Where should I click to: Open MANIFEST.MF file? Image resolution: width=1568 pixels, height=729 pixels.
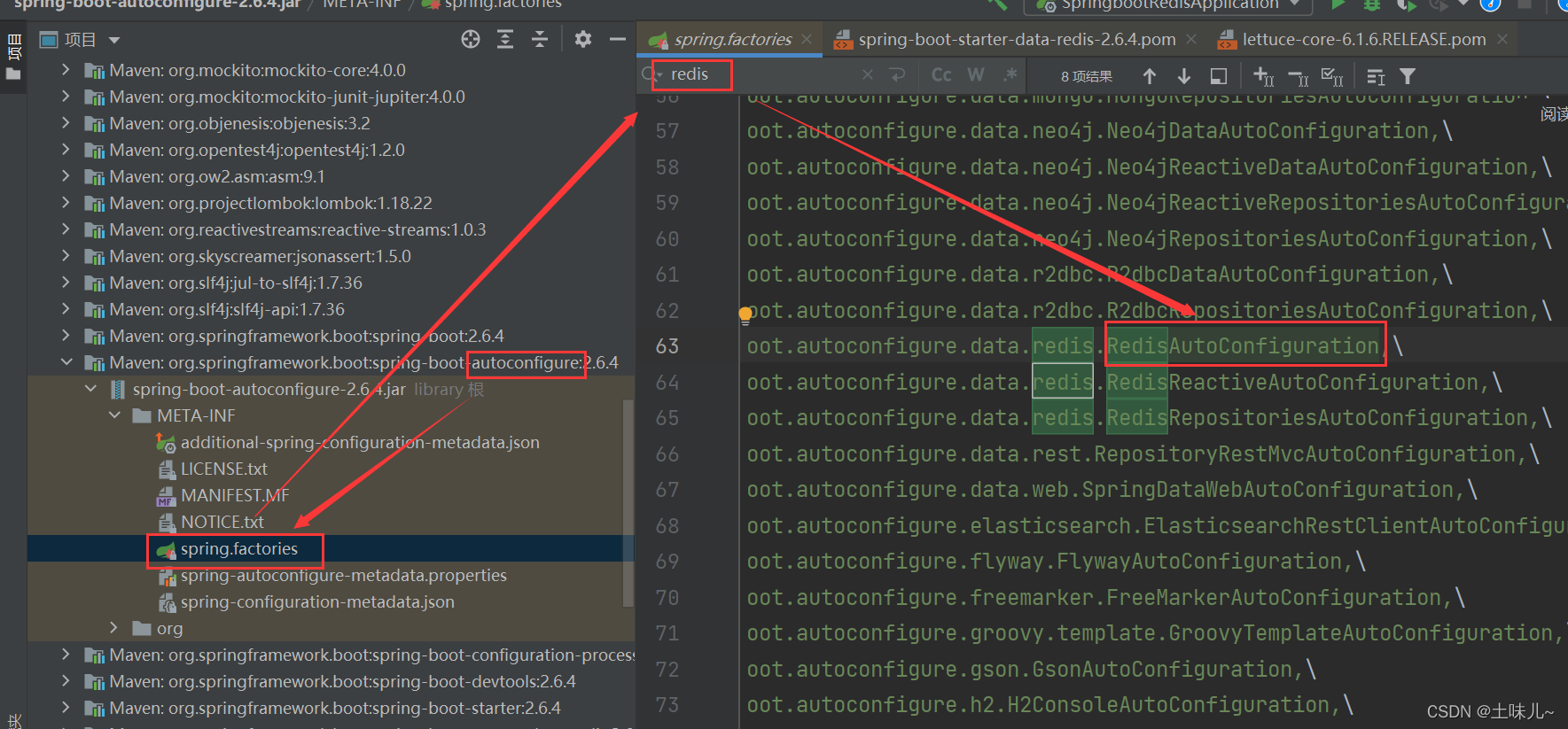pos(235,495)
